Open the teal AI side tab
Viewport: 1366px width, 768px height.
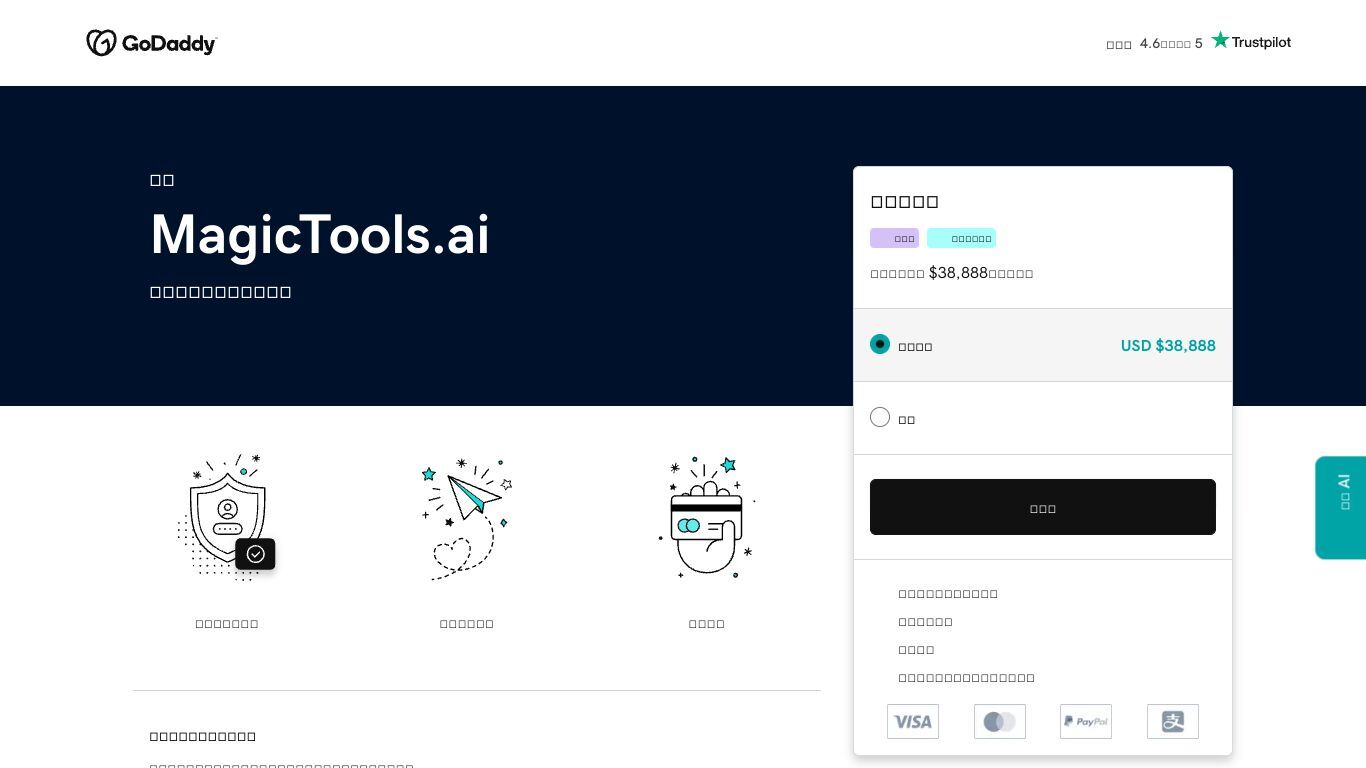[x=1341, y=507]
